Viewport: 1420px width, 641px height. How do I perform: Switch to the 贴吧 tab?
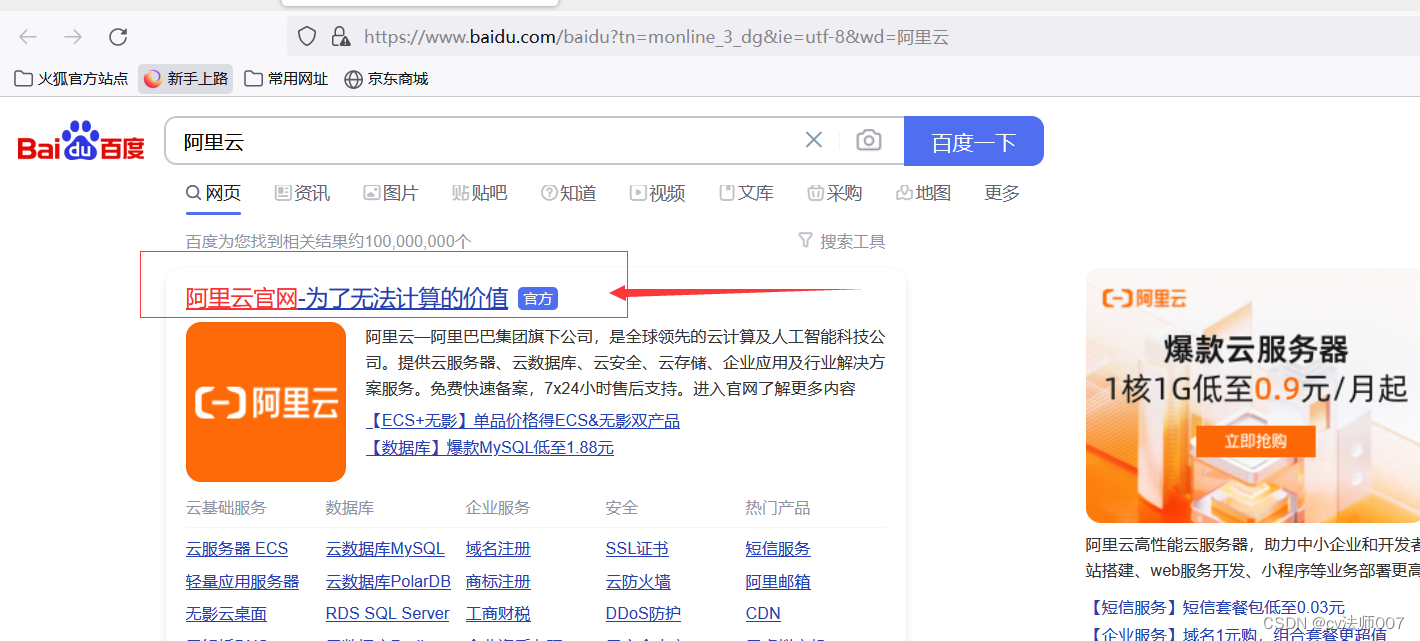(480, 193)
